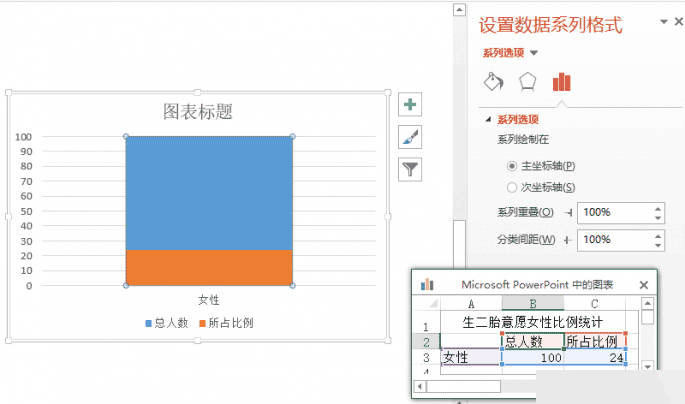
Task: Click the 所占比例 header cell in sheet
Action: (595, 342)
